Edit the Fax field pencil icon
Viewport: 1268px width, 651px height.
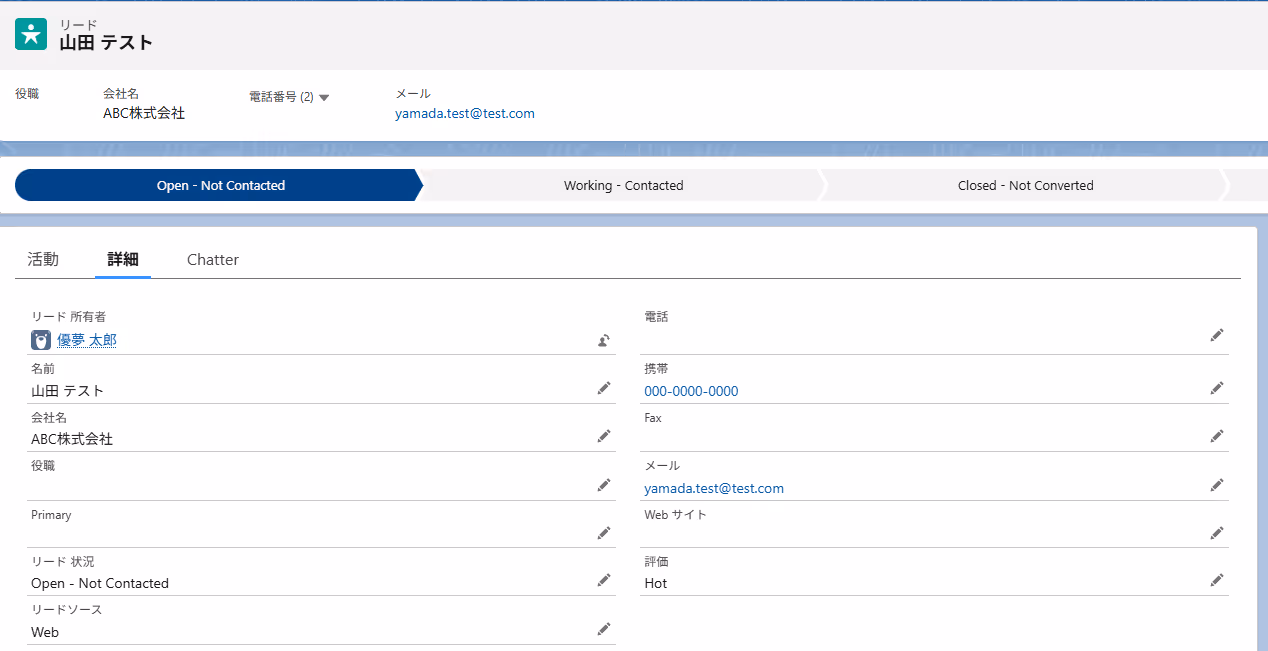coord(1217,436)
